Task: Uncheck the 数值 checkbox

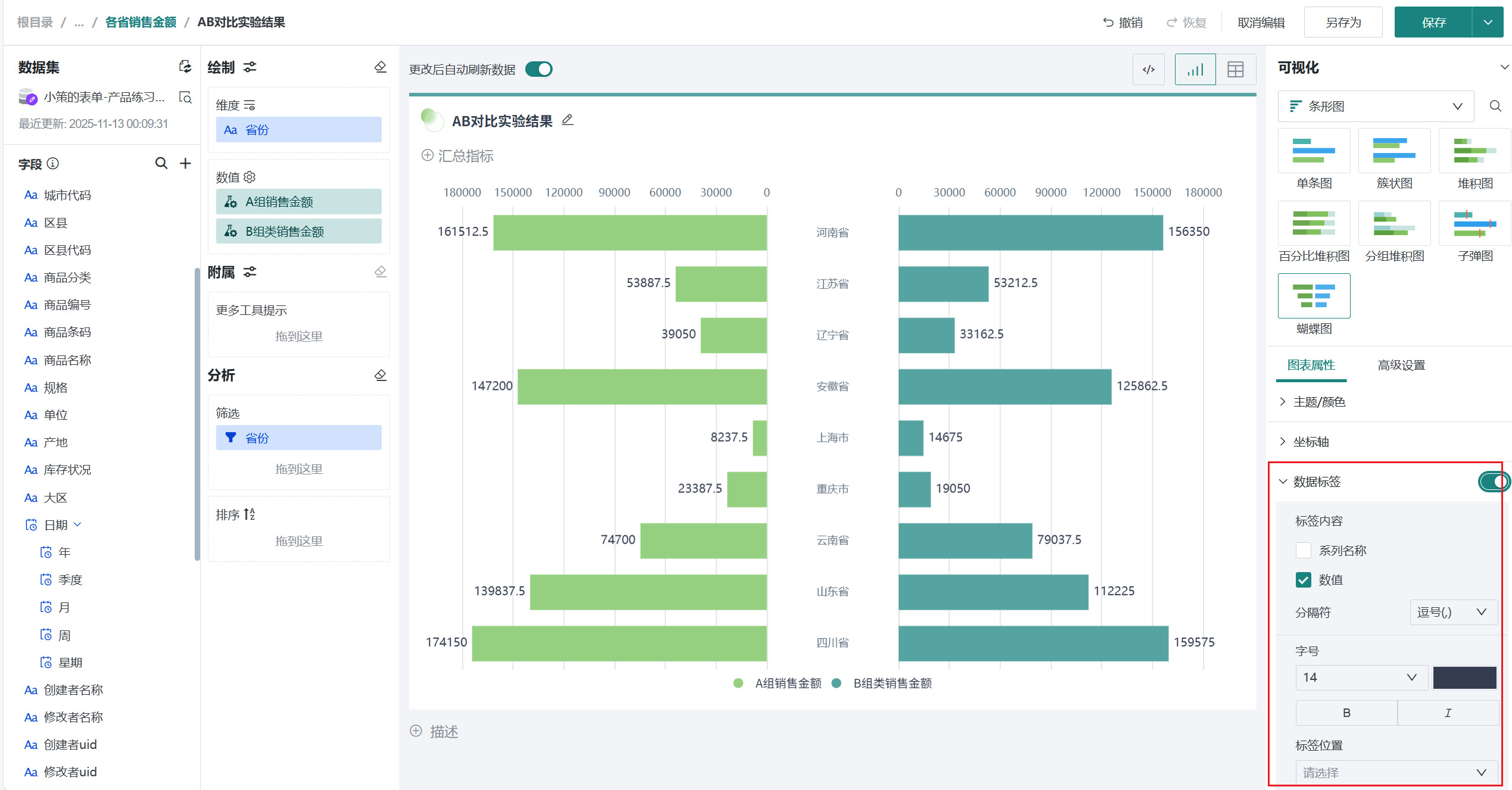Action: (x=1303, y=580)
